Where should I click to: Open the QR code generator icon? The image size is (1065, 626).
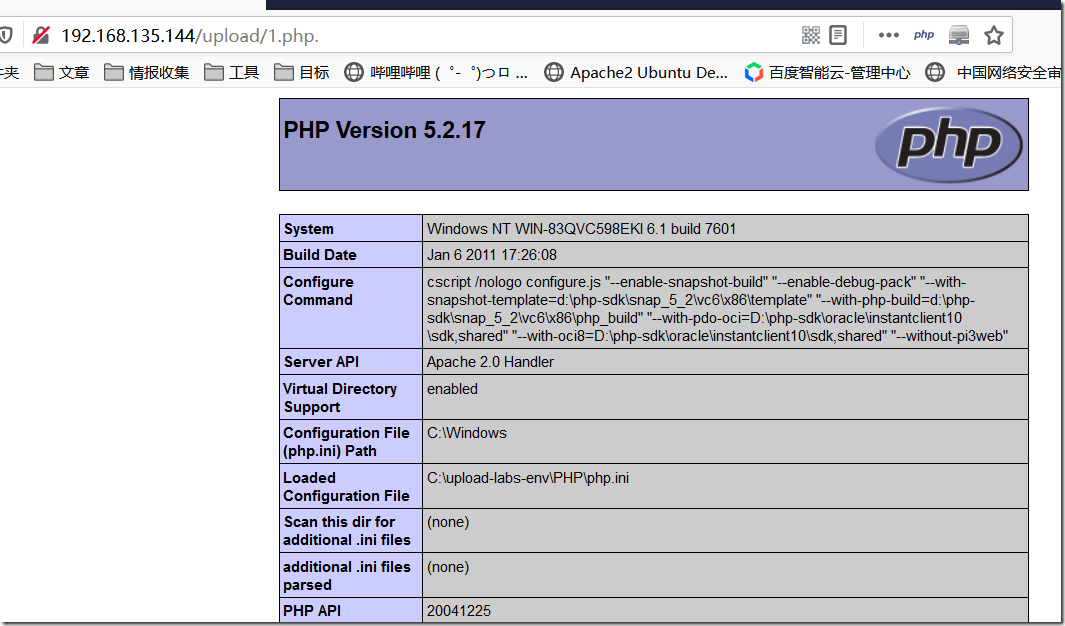tap(811, 35)
